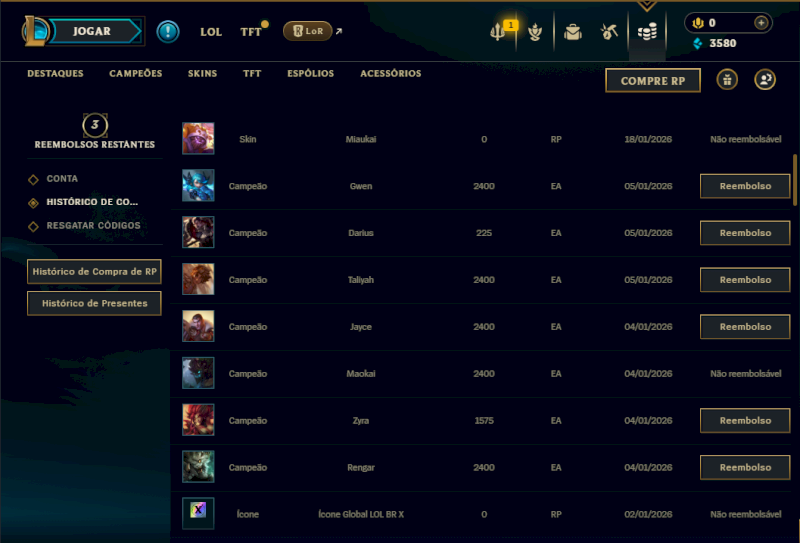Click the Store coins icon
800x543 pixels.
(x=647, y=32)
